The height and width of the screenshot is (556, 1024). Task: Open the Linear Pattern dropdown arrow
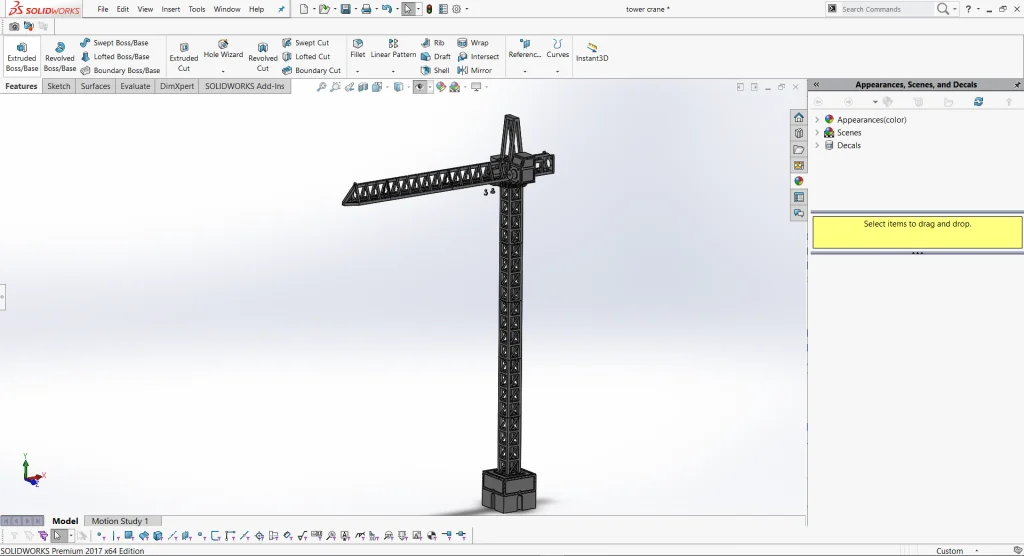(x=393, y=71)
